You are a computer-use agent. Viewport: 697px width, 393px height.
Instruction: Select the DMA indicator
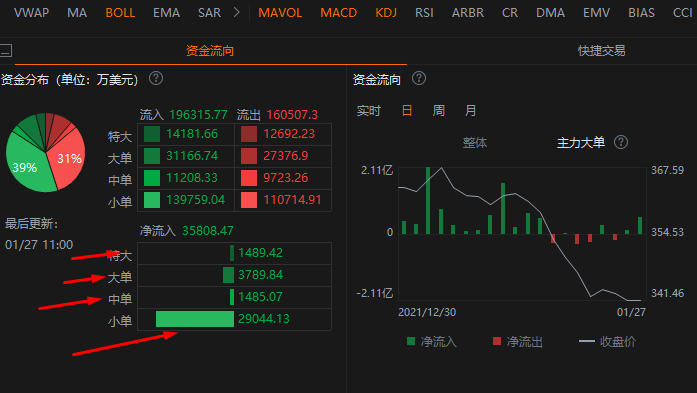(x=550, y=13)
